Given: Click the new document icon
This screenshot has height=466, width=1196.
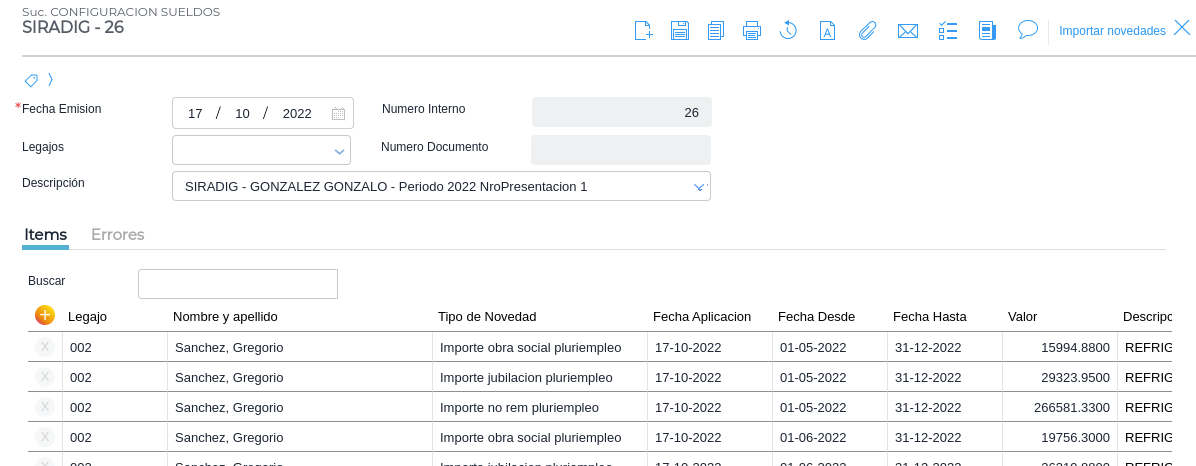Looking at the screenshot, I should (644, 31).
